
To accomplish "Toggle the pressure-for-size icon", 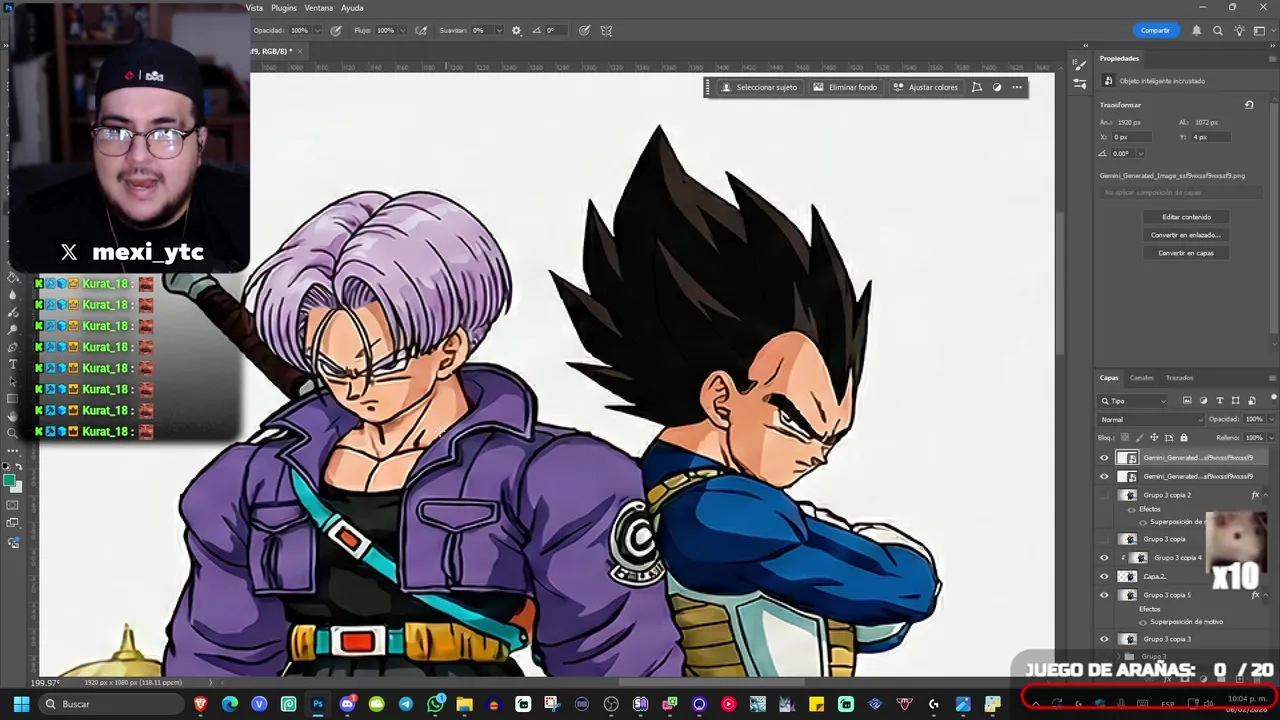I will point(584,31).
